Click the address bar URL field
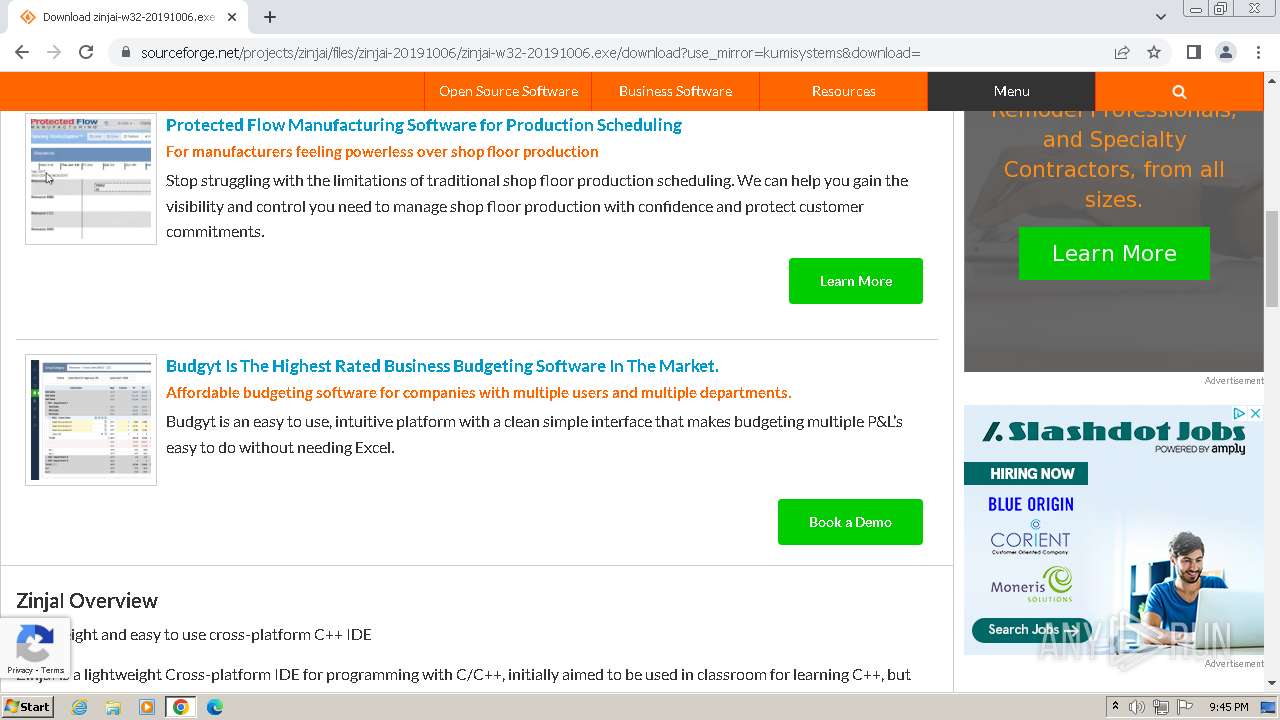 [530, 52]
